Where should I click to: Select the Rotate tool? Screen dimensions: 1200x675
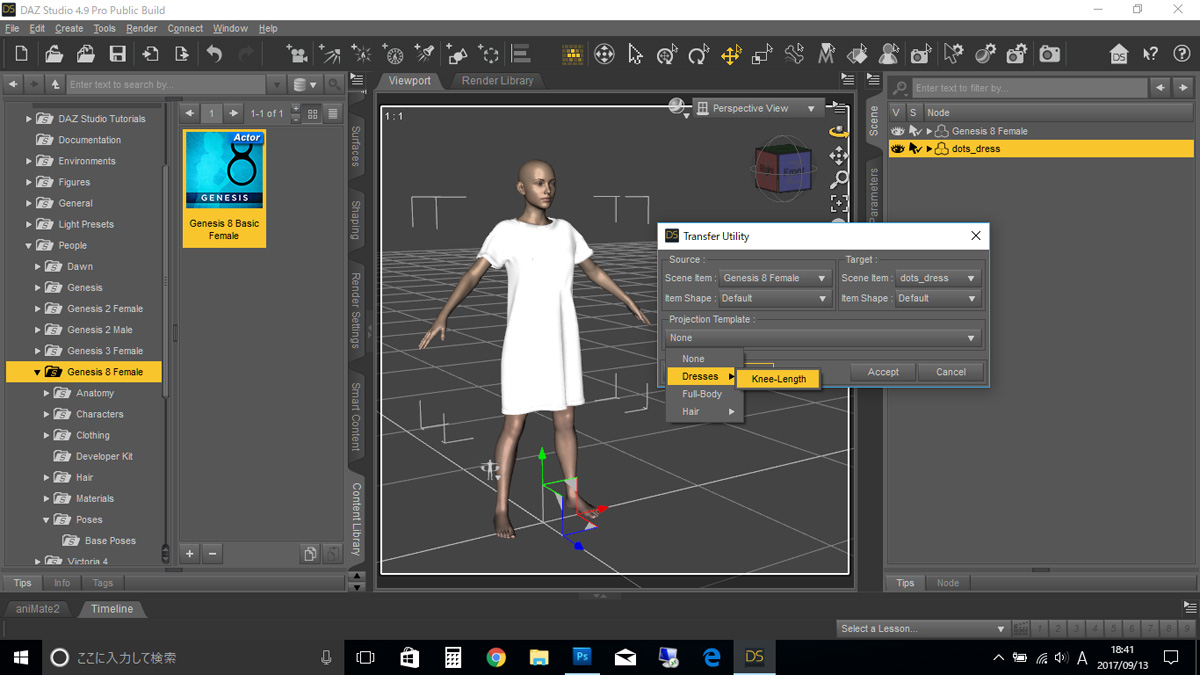(x=699, y=54)
